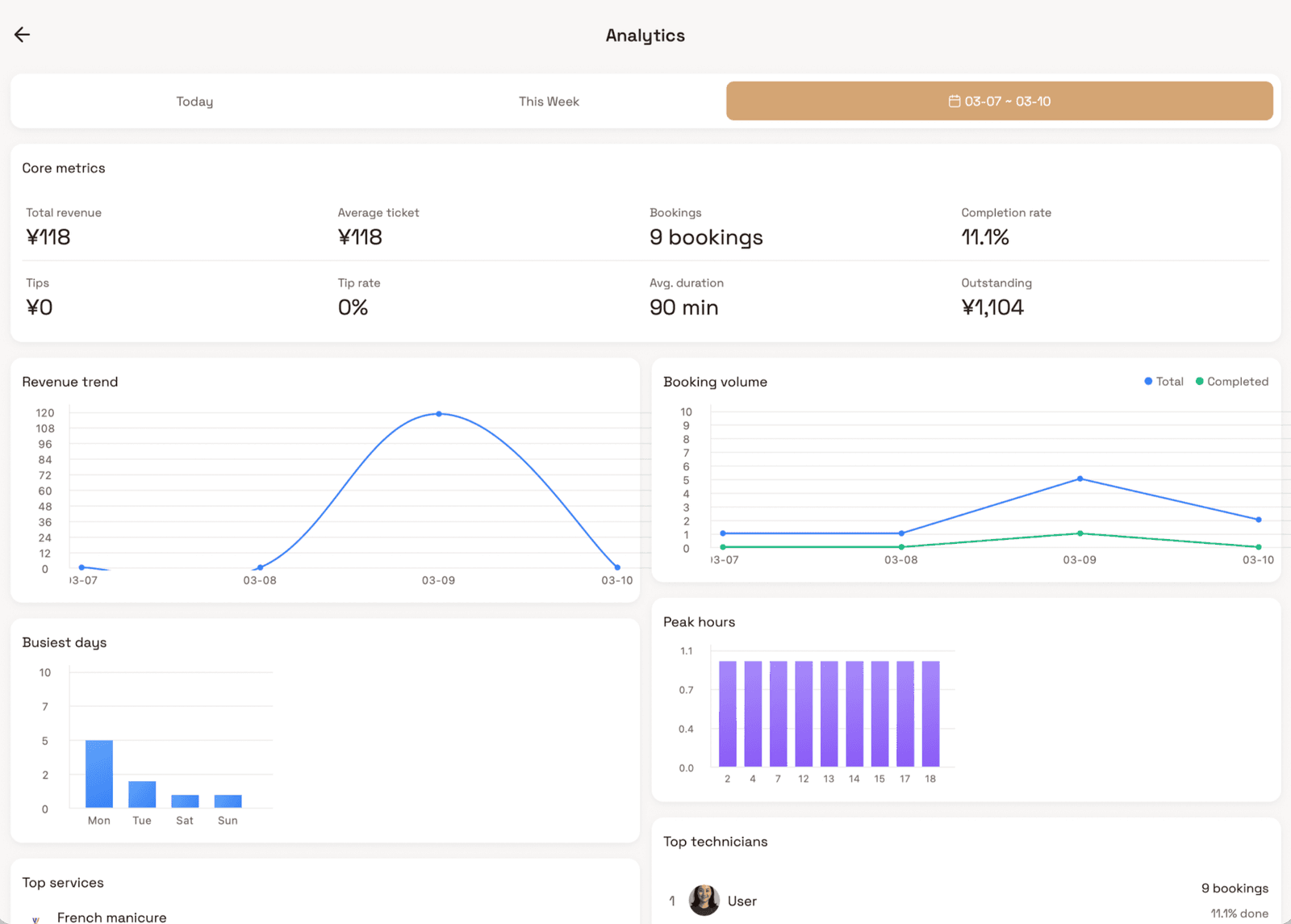Switch to the This Week tab

549,101
